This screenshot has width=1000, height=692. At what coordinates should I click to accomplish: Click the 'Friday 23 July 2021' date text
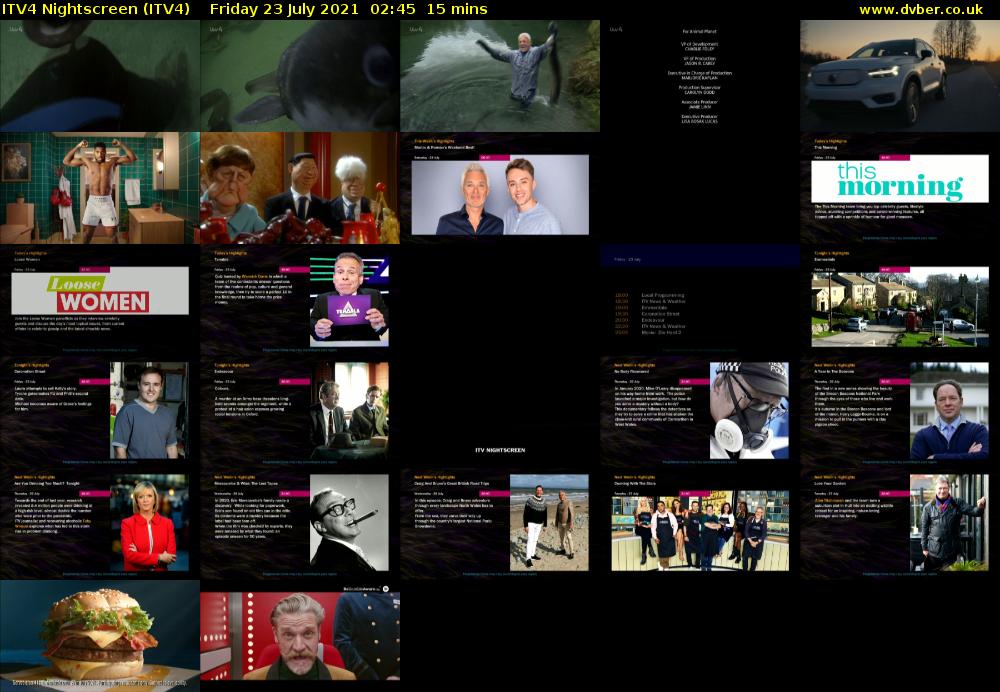284,10
